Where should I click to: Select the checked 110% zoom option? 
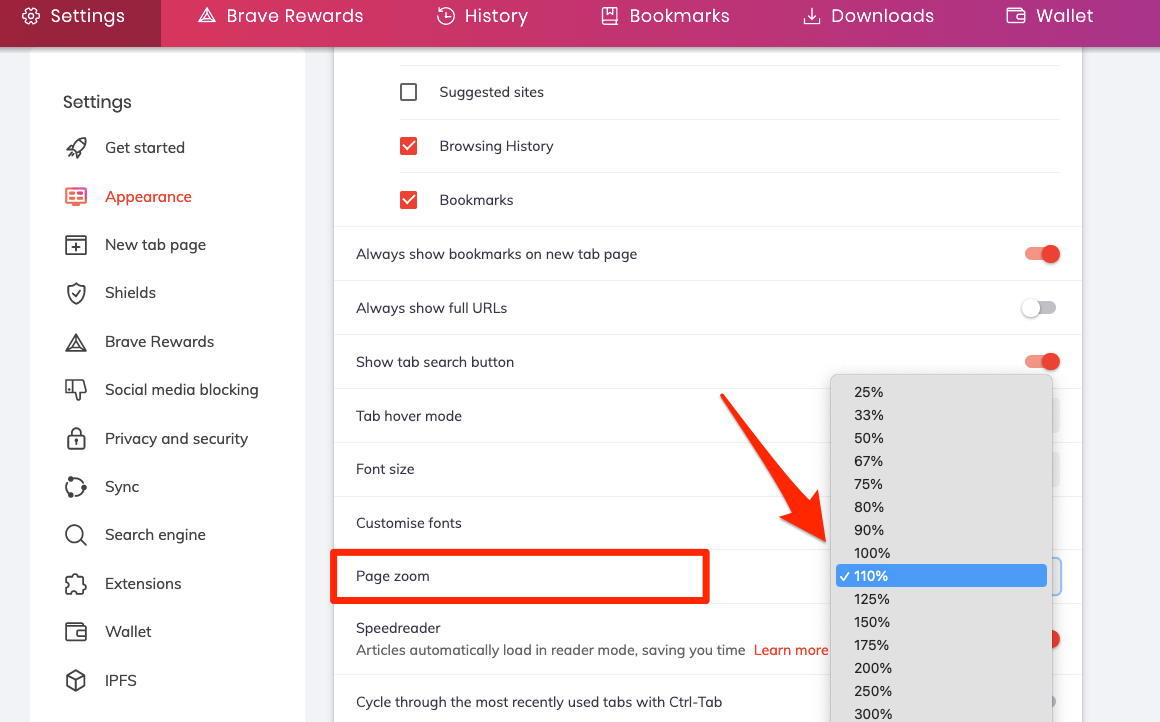(941, 576)
